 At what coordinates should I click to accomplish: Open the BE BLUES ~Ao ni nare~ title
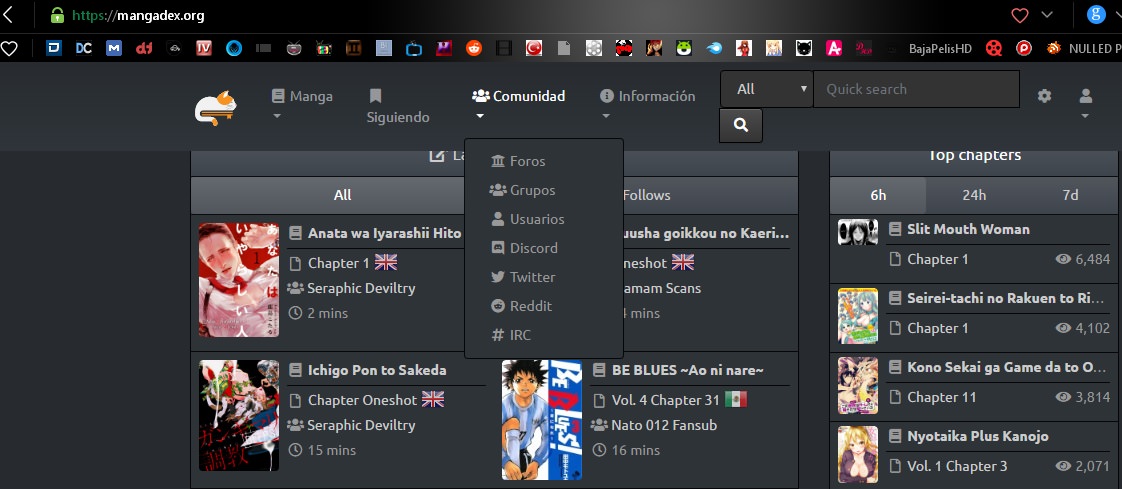coord(687,370)
